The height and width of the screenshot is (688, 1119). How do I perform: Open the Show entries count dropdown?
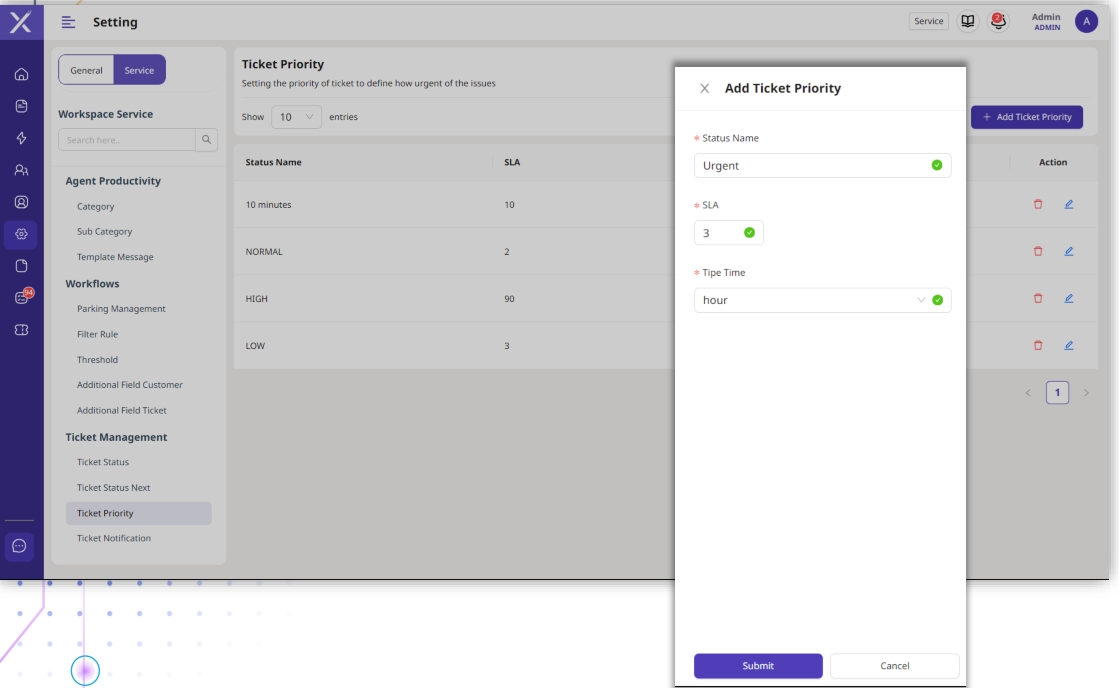296,117
